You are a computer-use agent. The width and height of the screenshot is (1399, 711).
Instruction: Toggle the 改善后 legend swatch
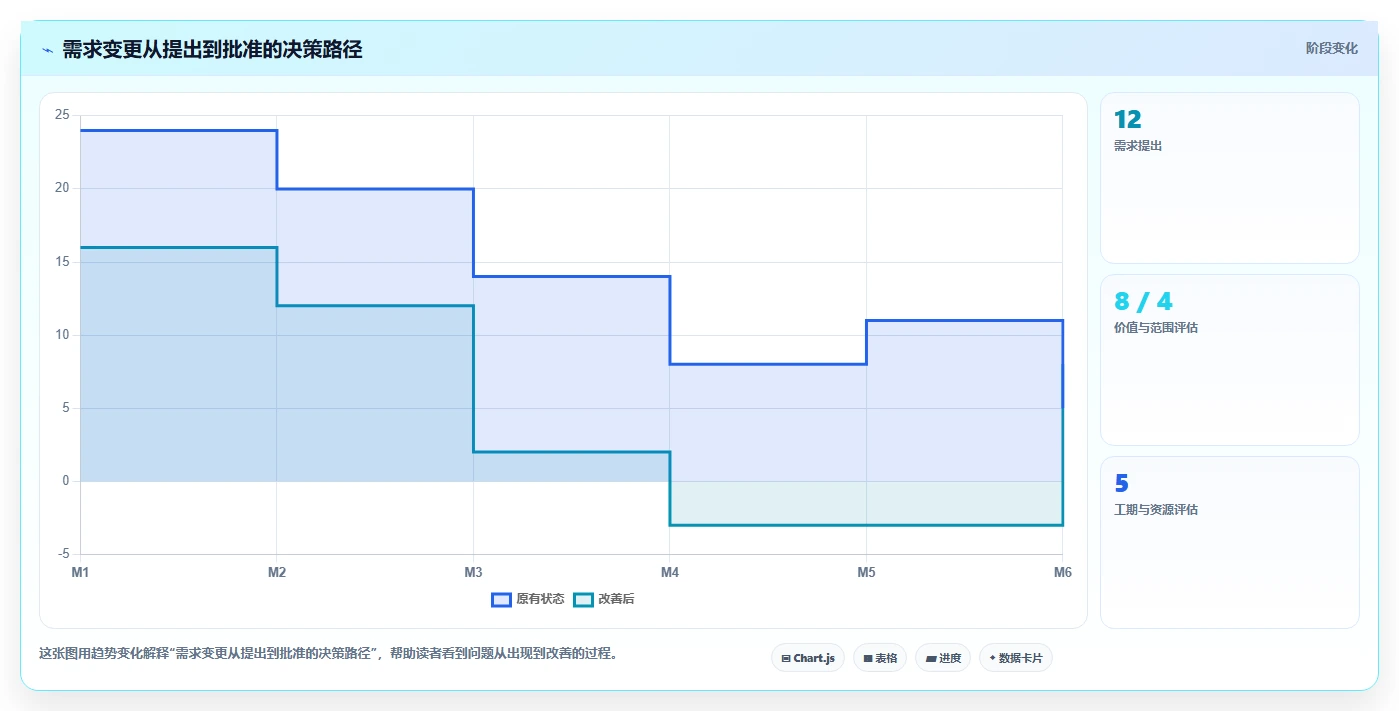point(583,599)
